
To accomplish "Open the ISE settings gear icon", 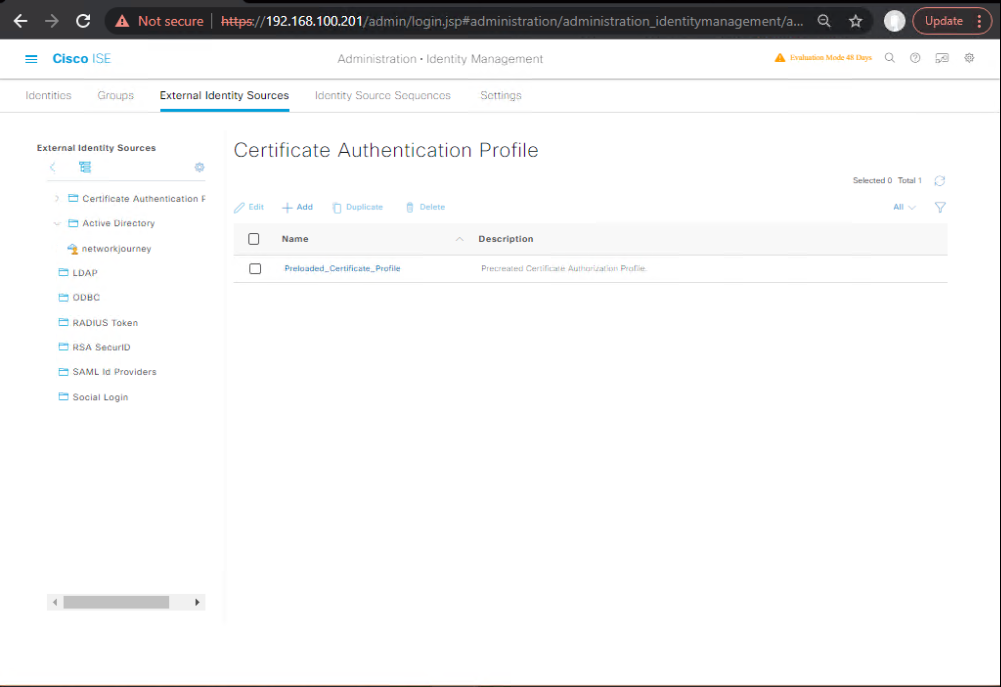I will pyautogui.click(x=969, y=58).
